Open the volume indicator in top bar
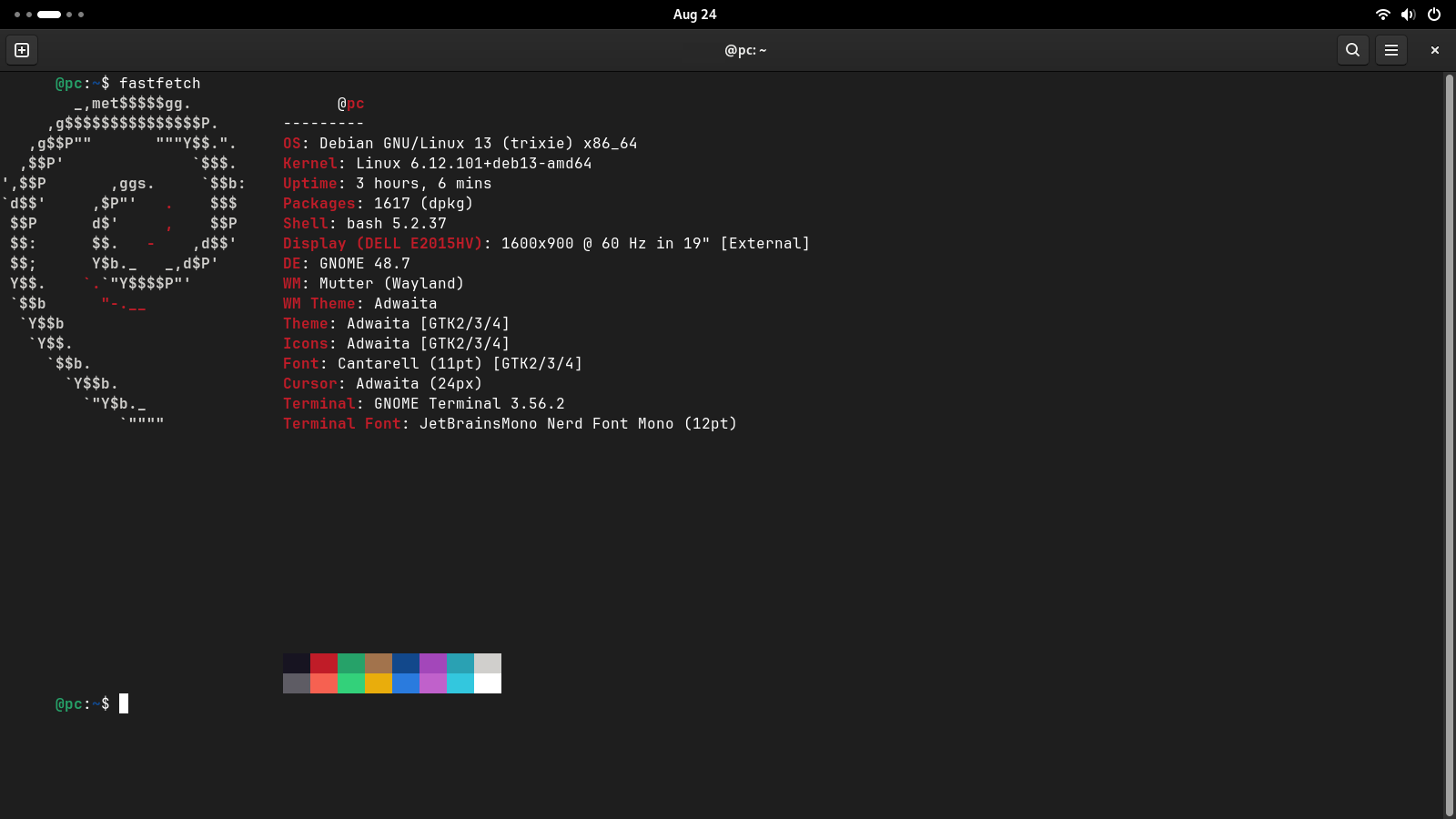Image resolution: width=1456 pixels, height=819 pixels. pyautogui.click(x=1408, y=15)
